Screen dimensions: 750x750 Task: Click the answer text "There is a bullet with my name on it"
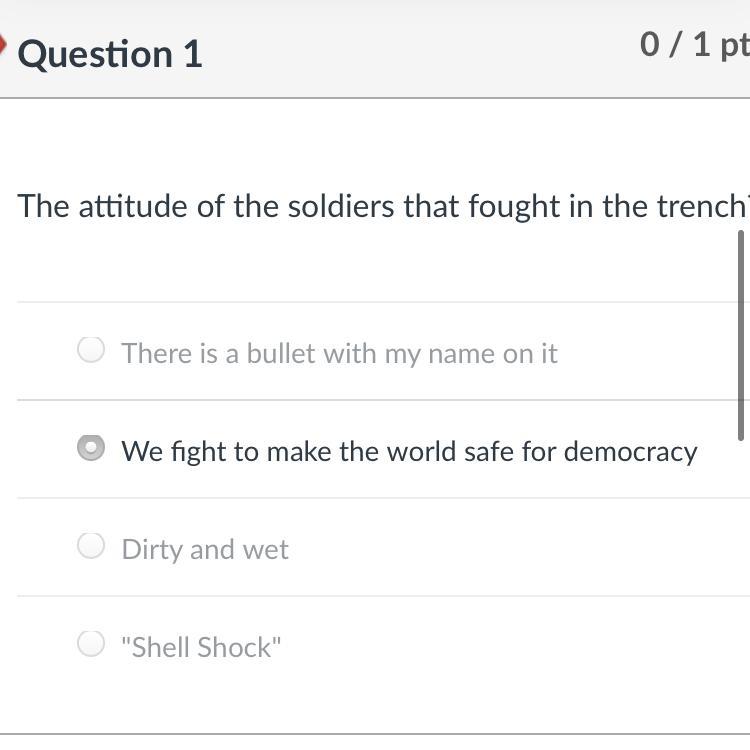point(339,353)
